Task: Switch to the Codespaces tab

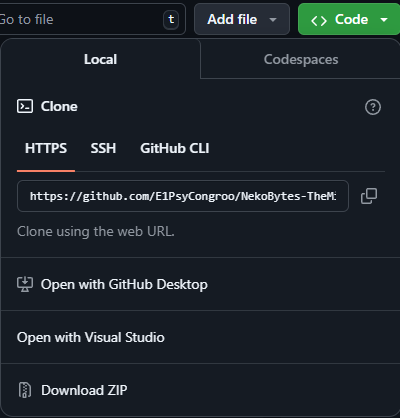Action: click(301, 59)
